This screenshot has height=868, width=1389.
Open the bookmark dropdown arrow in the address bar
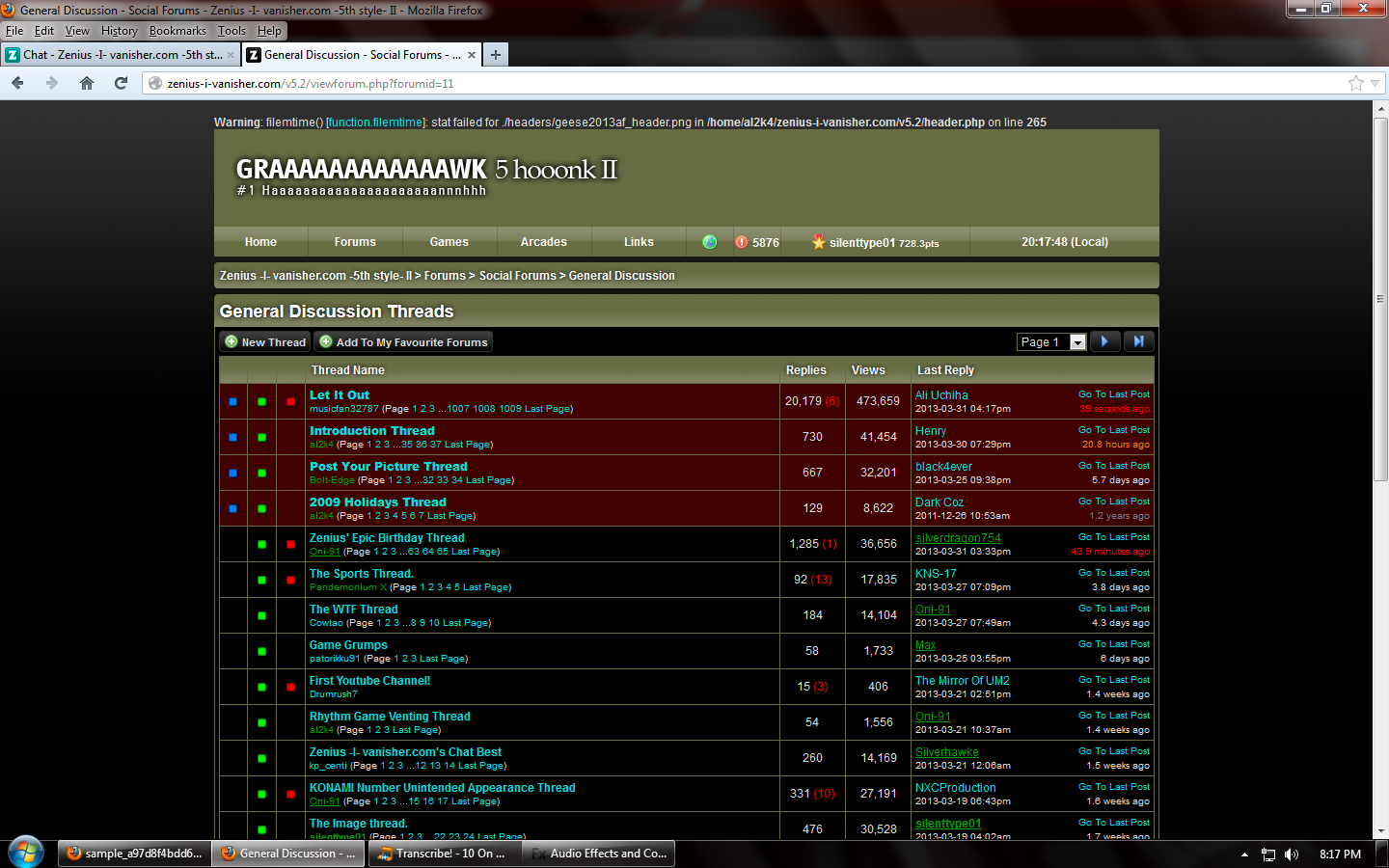(x=1375, y=83)
